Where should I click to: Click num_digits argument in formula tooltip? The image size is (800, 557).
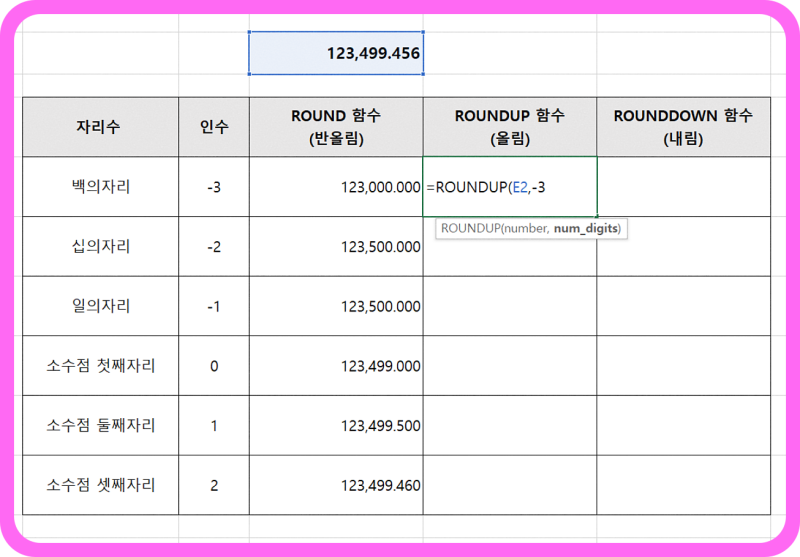[x=586, y=228]
